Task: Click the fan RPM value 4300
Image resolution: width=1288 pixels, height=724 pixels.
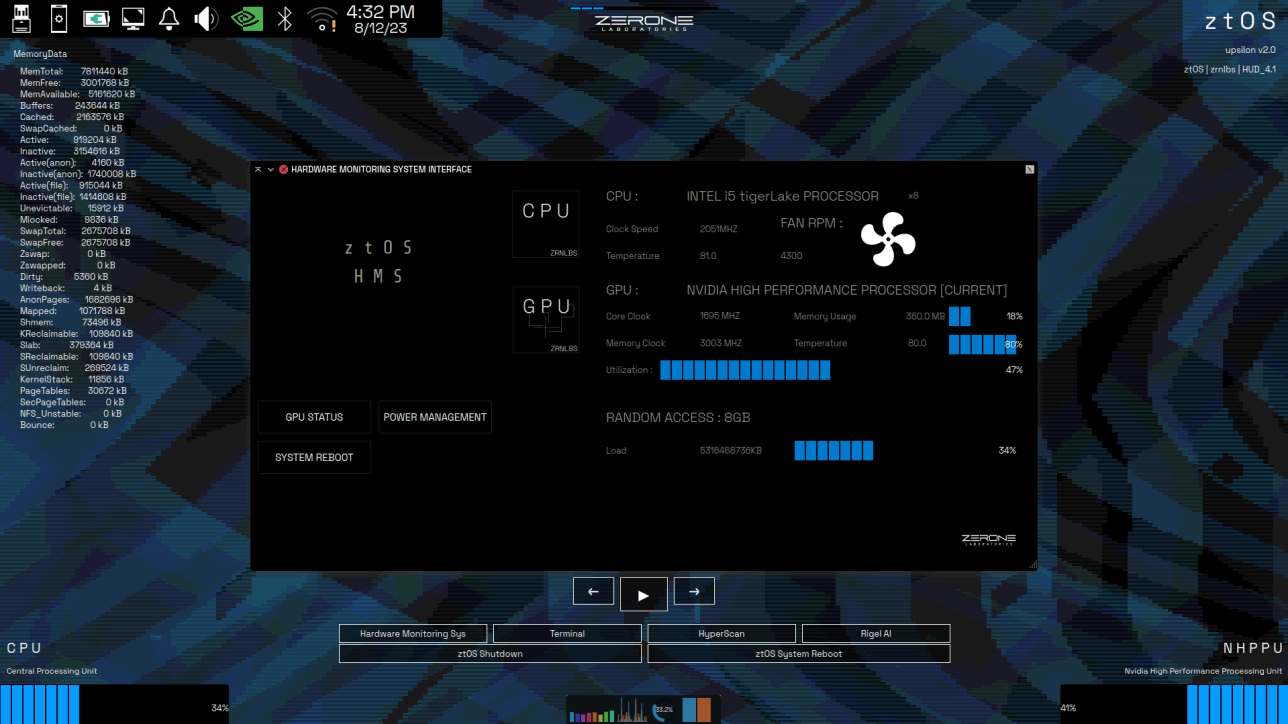Action: [x=791, y=256]
